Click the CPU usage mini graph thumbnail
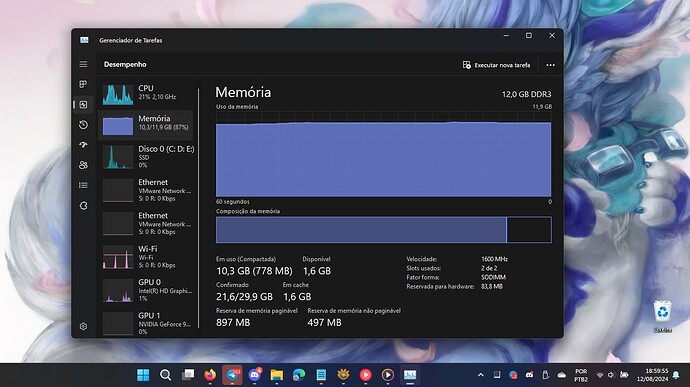This screenshot has height=387, width=690. click(x=118, y=94)
